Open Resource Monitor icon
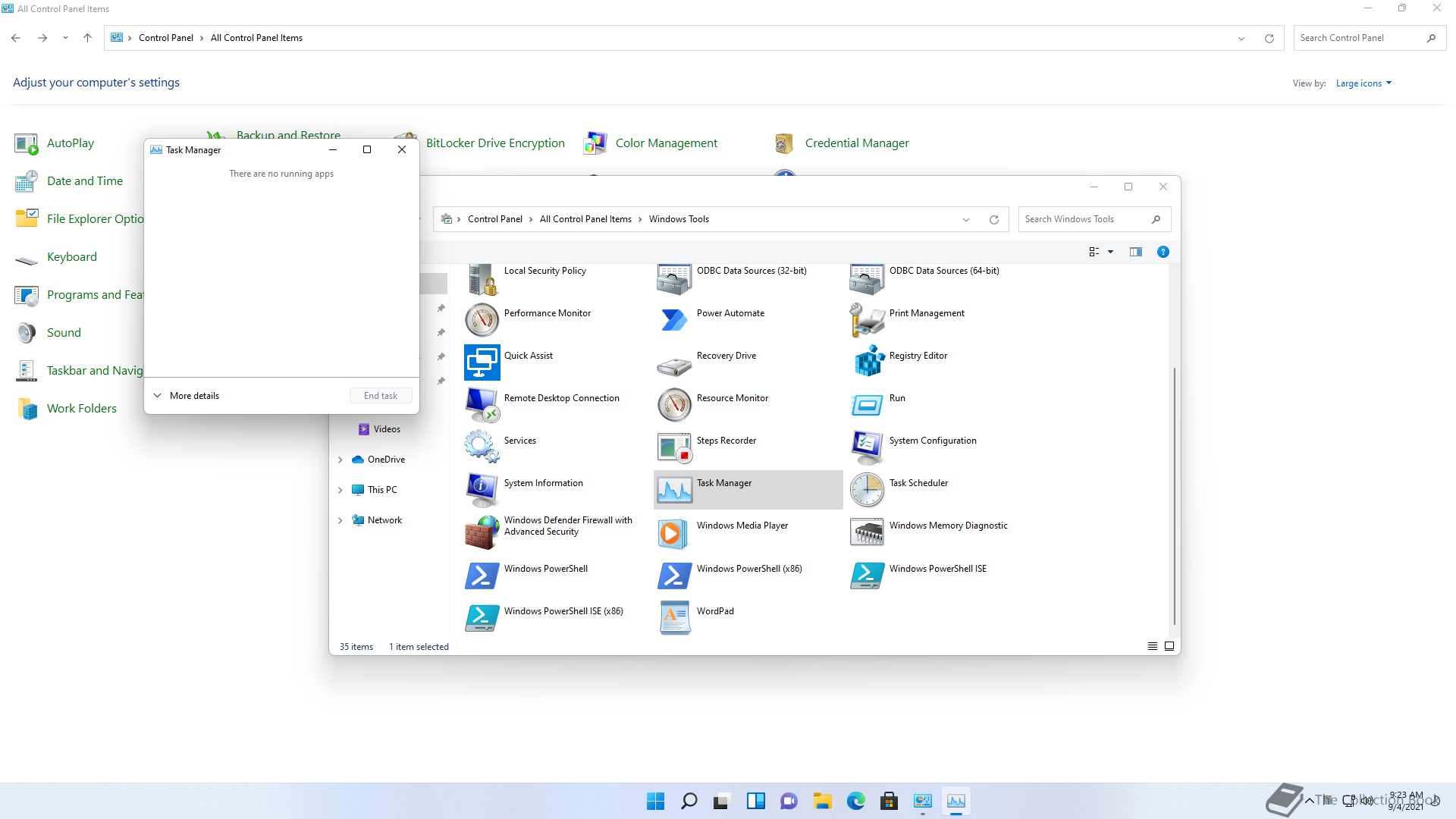The width and height of the screenshot is (1456, 819). pyautogui.click(x=674, y=405)
